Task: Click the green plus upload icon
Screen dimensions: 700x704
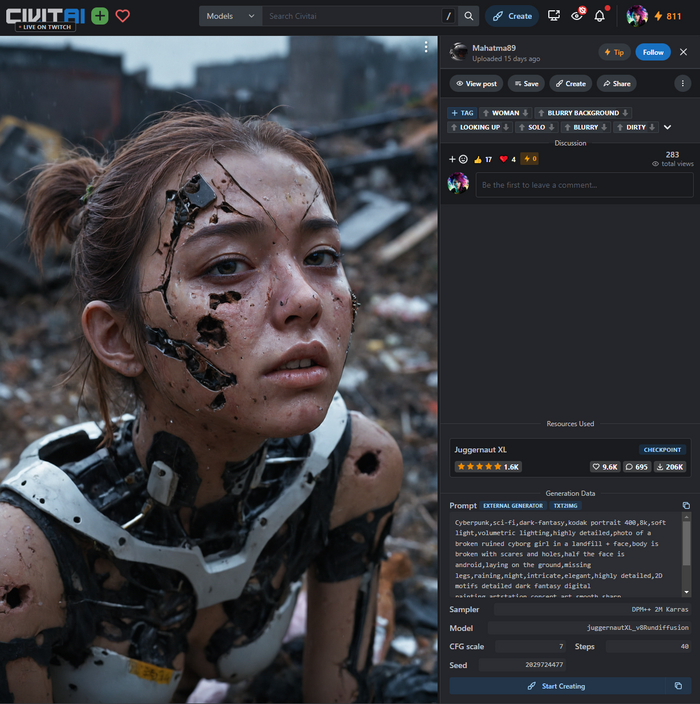Action: (100, 16)
